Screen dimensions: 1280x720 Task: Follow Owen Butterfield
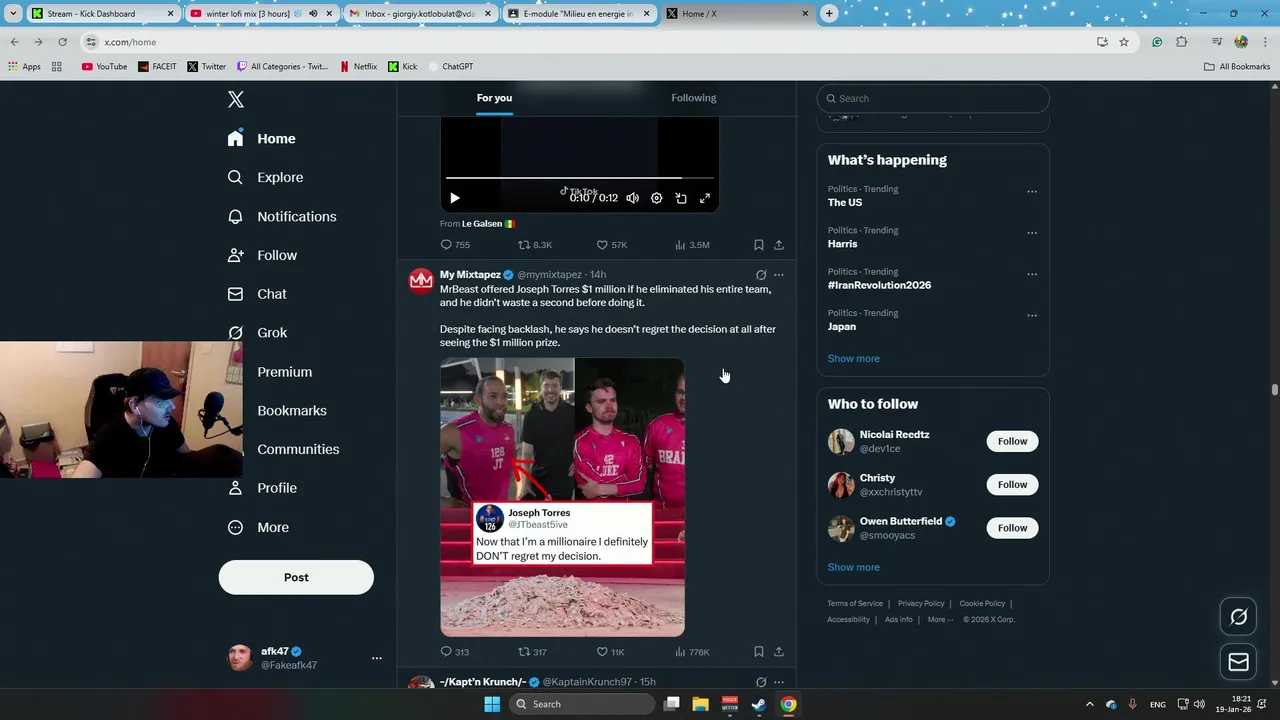click(x=1012, y=528)
